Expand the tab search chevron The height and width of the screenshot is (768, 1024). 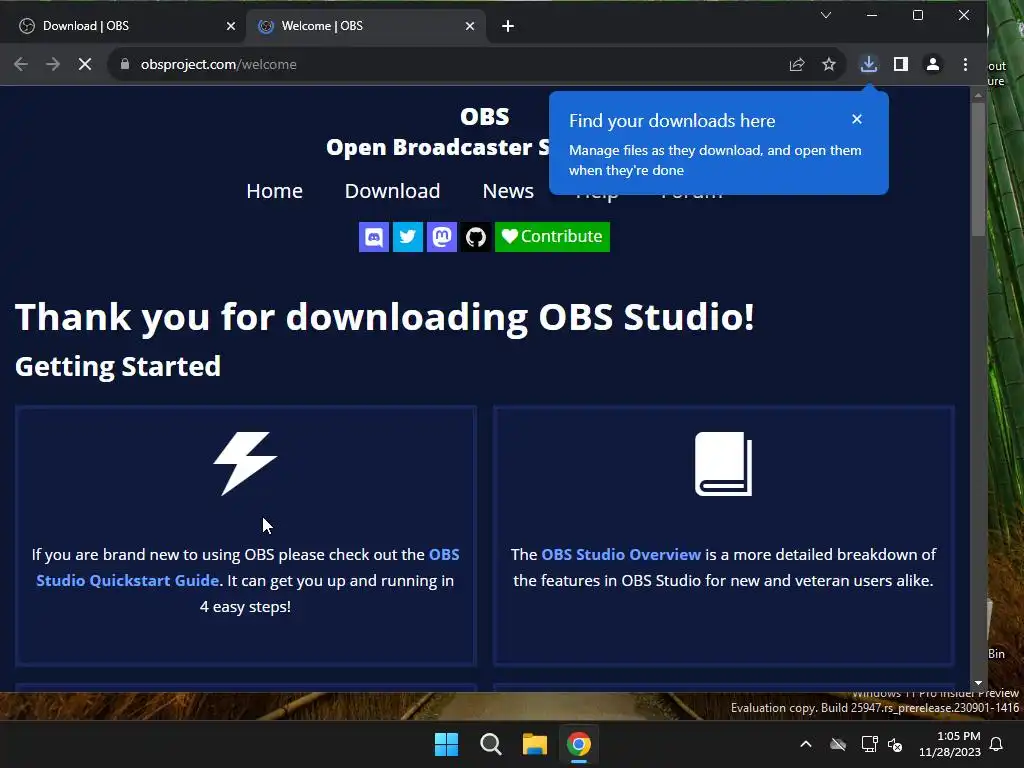(825, 15)
